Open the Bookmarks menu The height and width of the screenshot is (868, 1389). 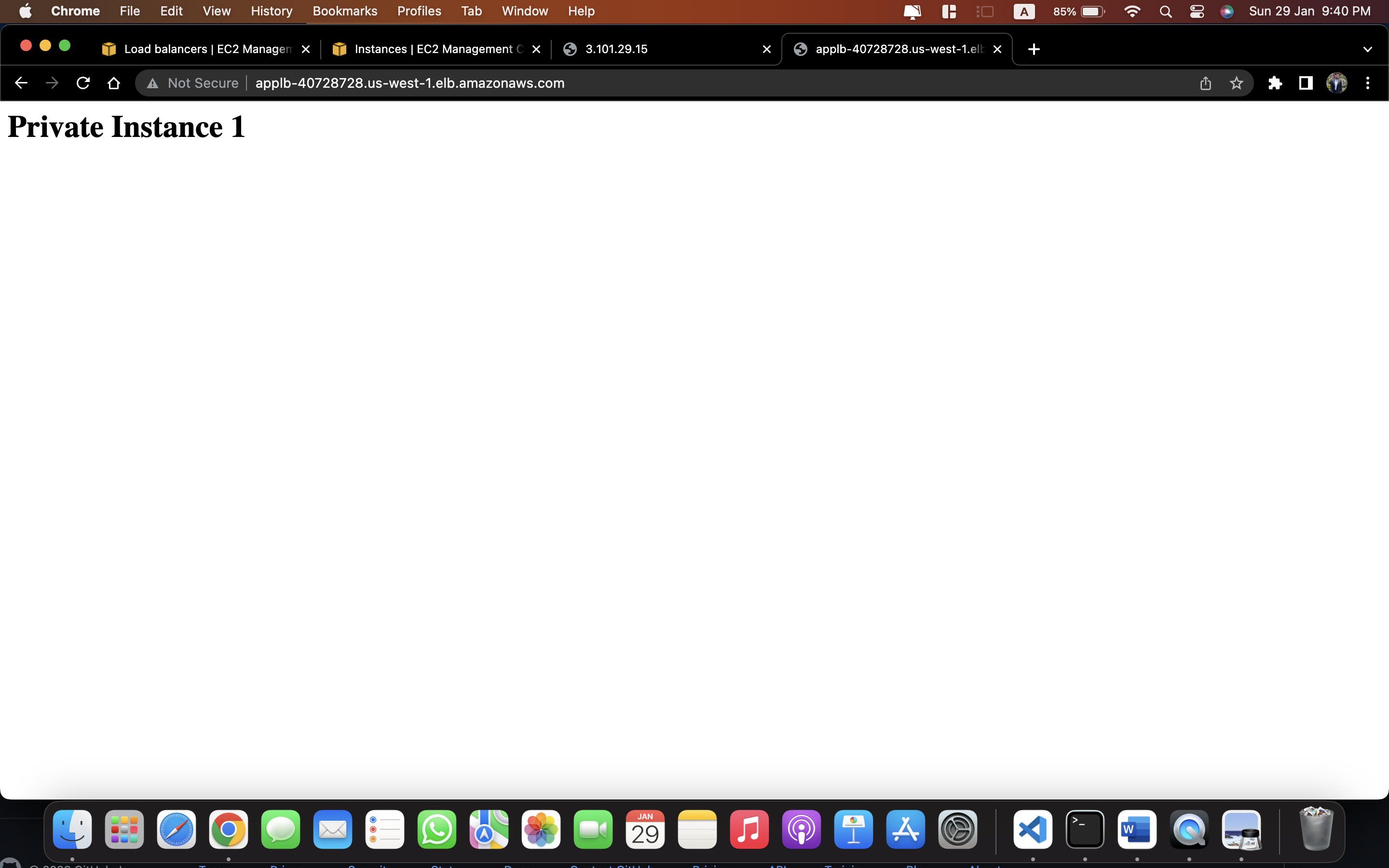click(344, 11)
